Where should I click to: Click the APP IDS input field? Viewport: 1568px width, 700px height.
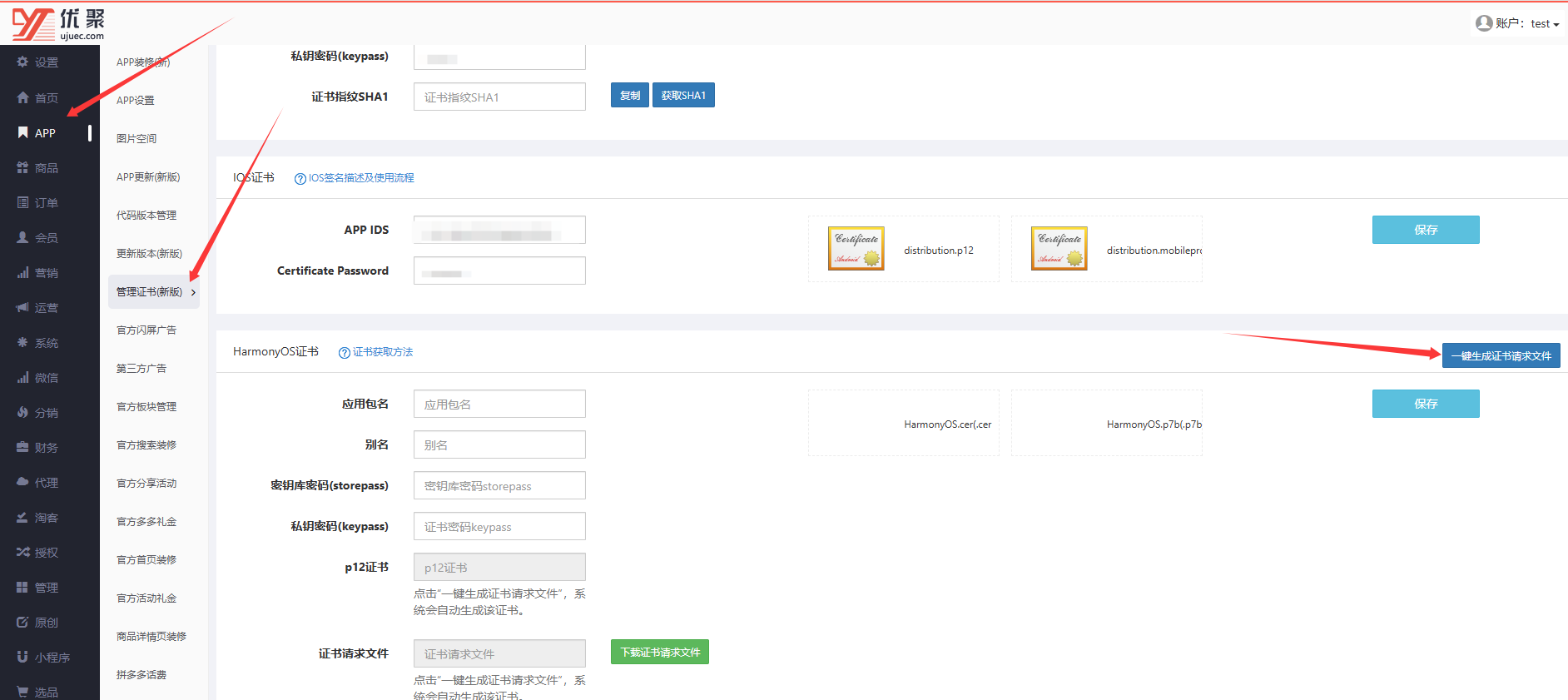point(499,230)
